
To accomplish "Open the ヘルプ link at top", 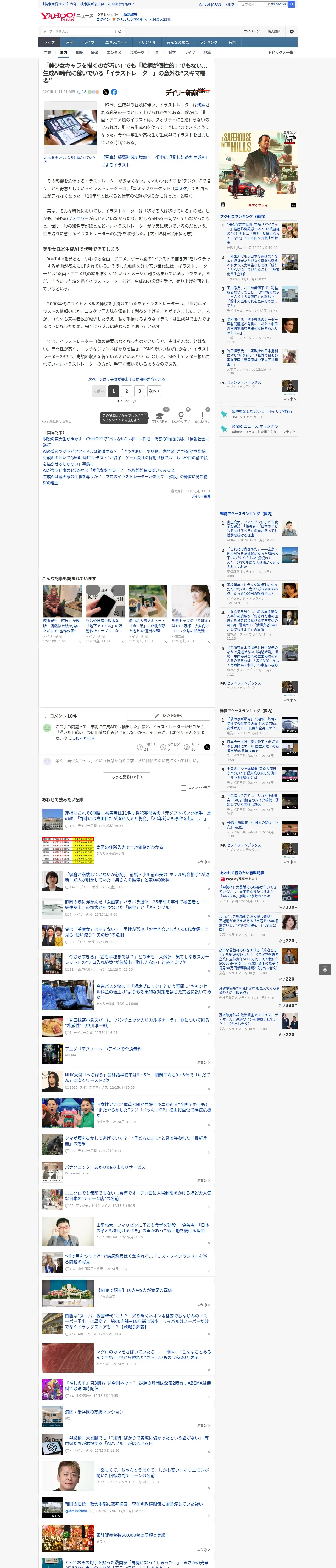I will coord(229,4).
